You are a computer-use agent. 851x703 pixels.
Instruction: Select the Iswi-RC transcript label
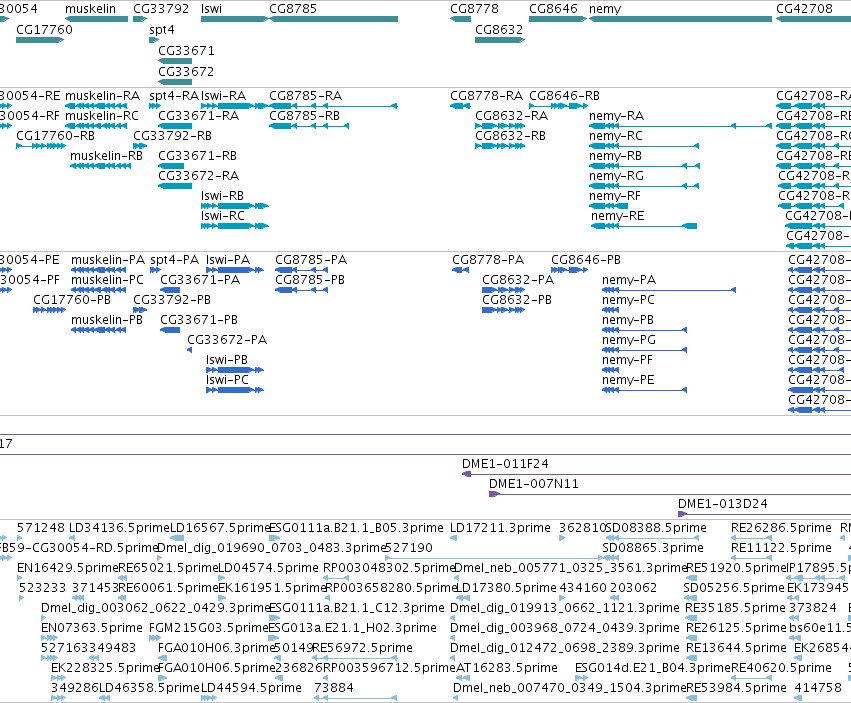(223, 216)
